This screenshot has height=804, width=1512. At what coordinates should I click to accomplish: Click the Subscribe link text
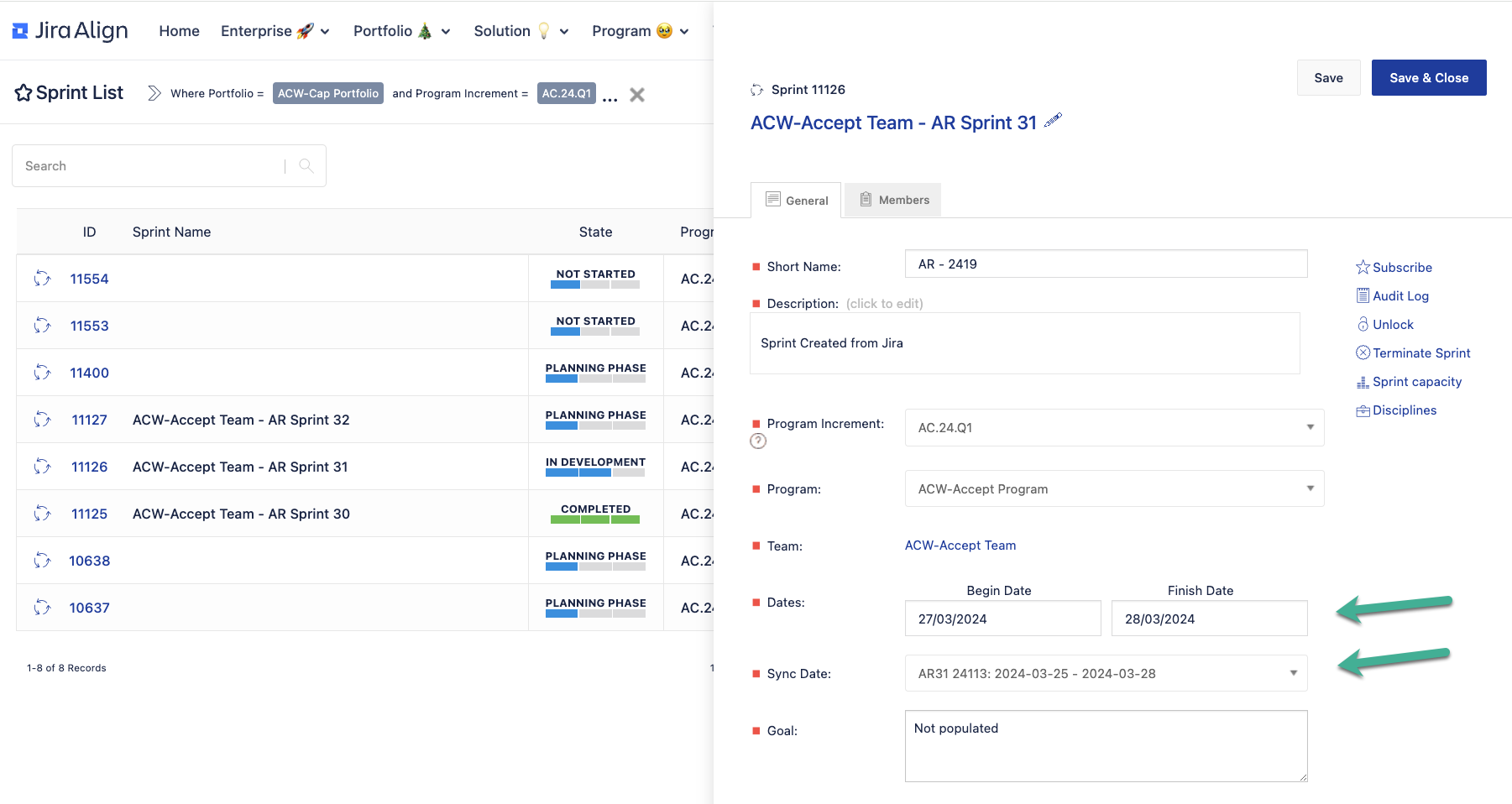(1402, 267)
